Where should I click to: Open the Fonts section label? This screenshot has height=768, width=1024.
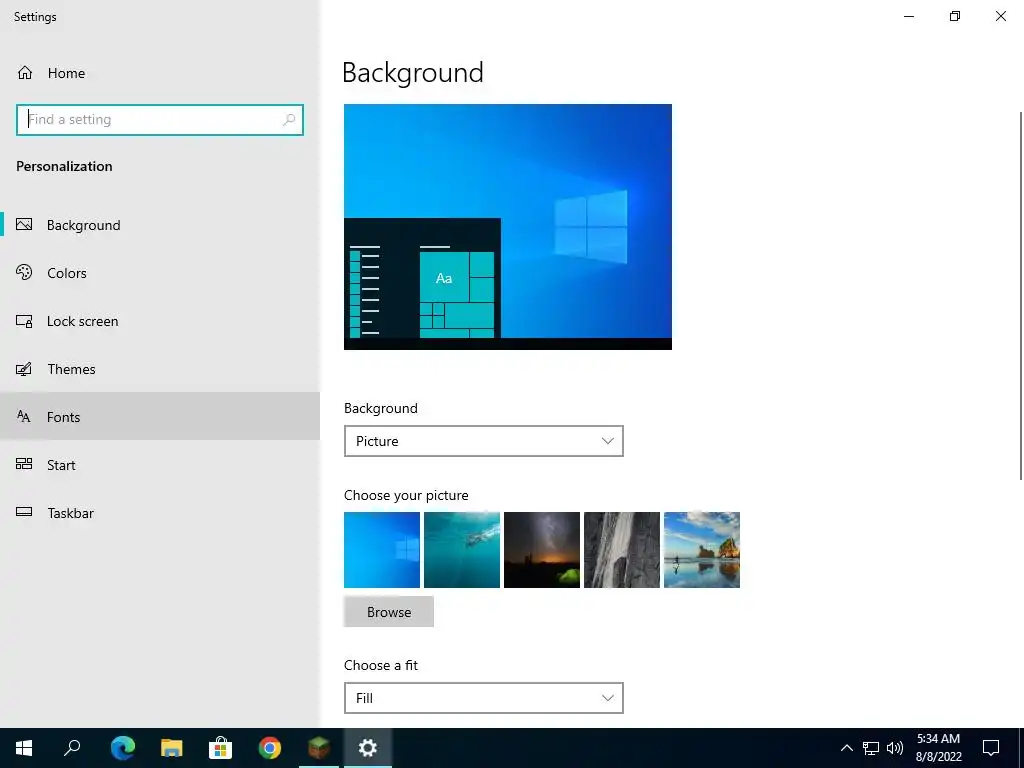click(63, 417)
